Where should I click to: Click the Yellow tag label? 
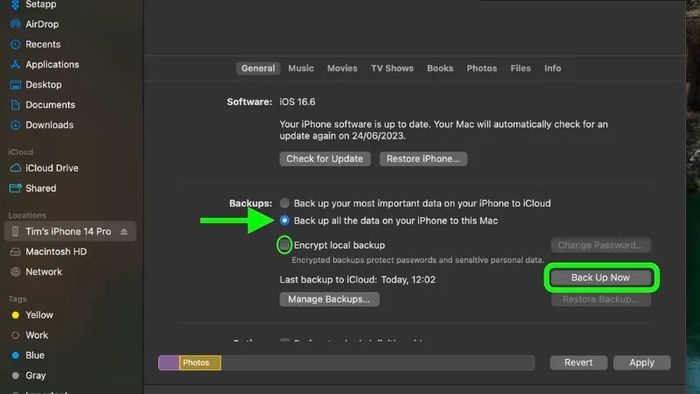pyautogui.click(x=39, y=315)
